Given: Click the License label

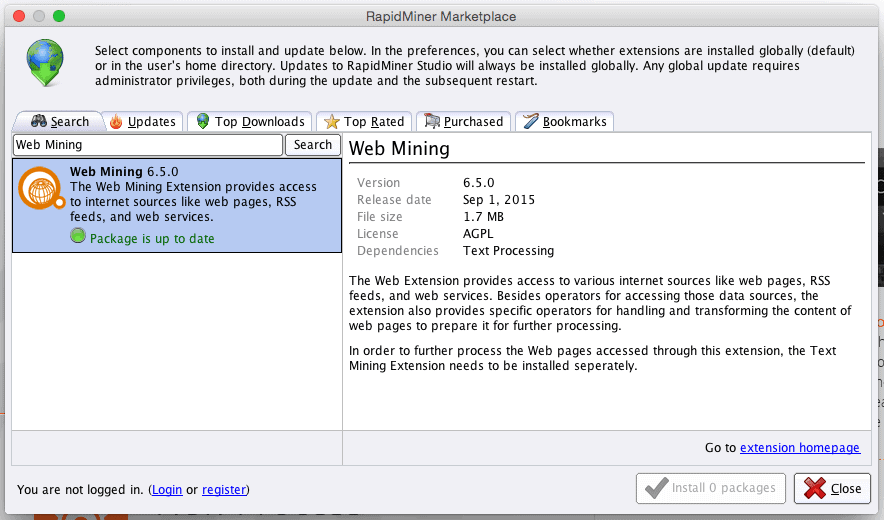Looking at the screenshot, I should 377,233.
